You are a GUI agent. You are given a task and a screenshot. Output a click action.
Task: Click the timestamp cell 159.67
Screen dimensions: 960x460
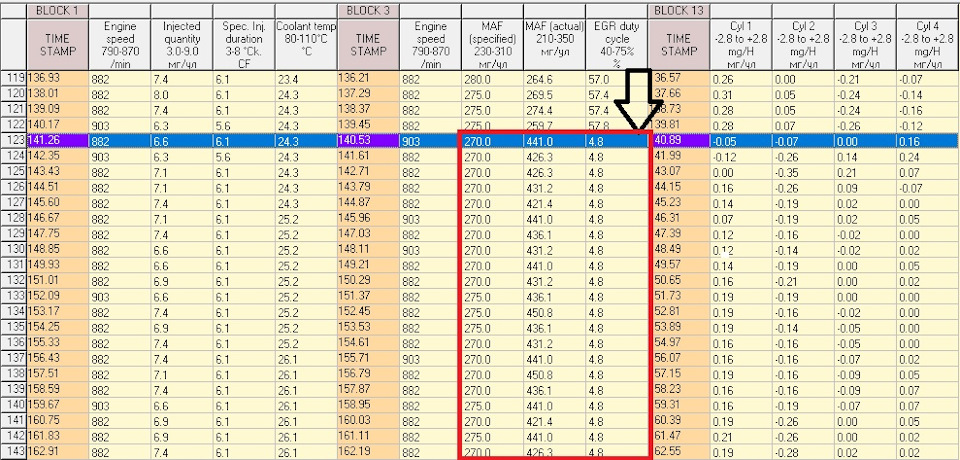[x=58, y=405]
